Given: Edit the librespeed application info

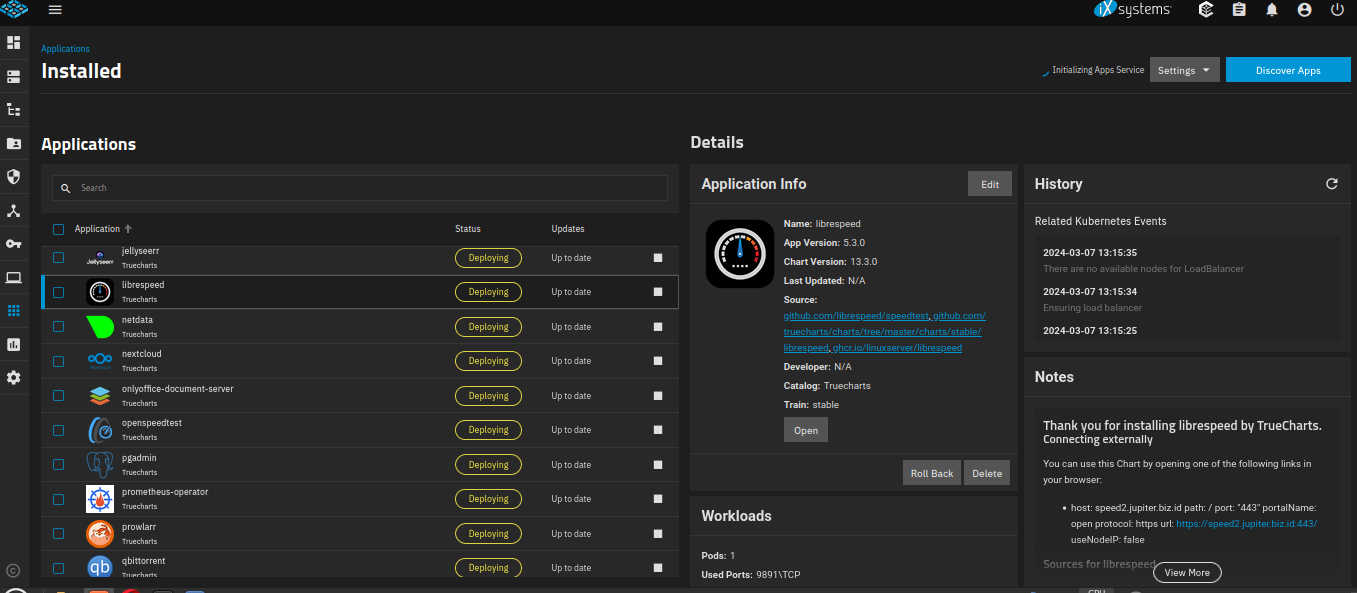Looking at the screenshot, I should (x=990, y=184).
